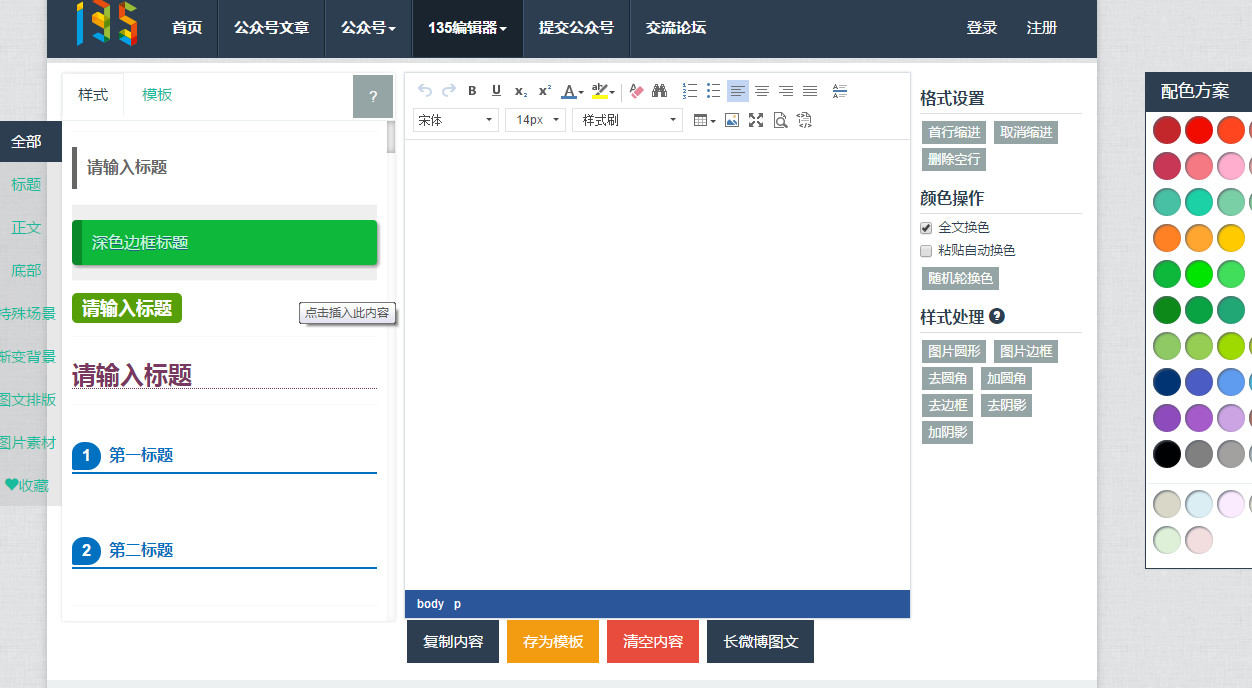Switch to HTML source code view icon
This screenshot has height=688, width=1252.
click(x=804, y=120)
